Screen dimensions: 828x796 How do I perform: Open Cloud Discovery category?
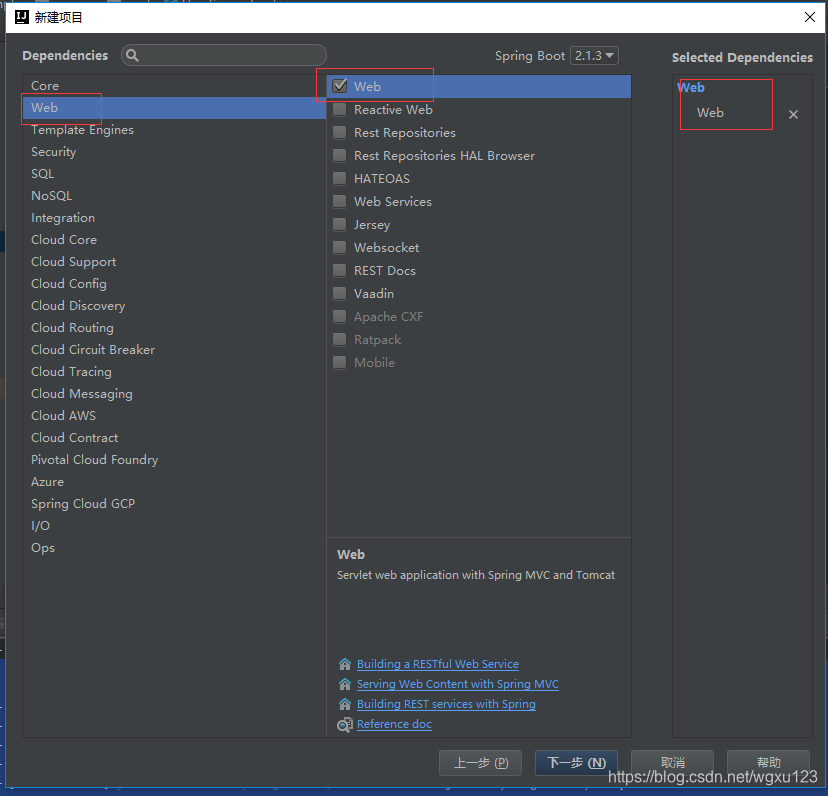coord(174,306)
